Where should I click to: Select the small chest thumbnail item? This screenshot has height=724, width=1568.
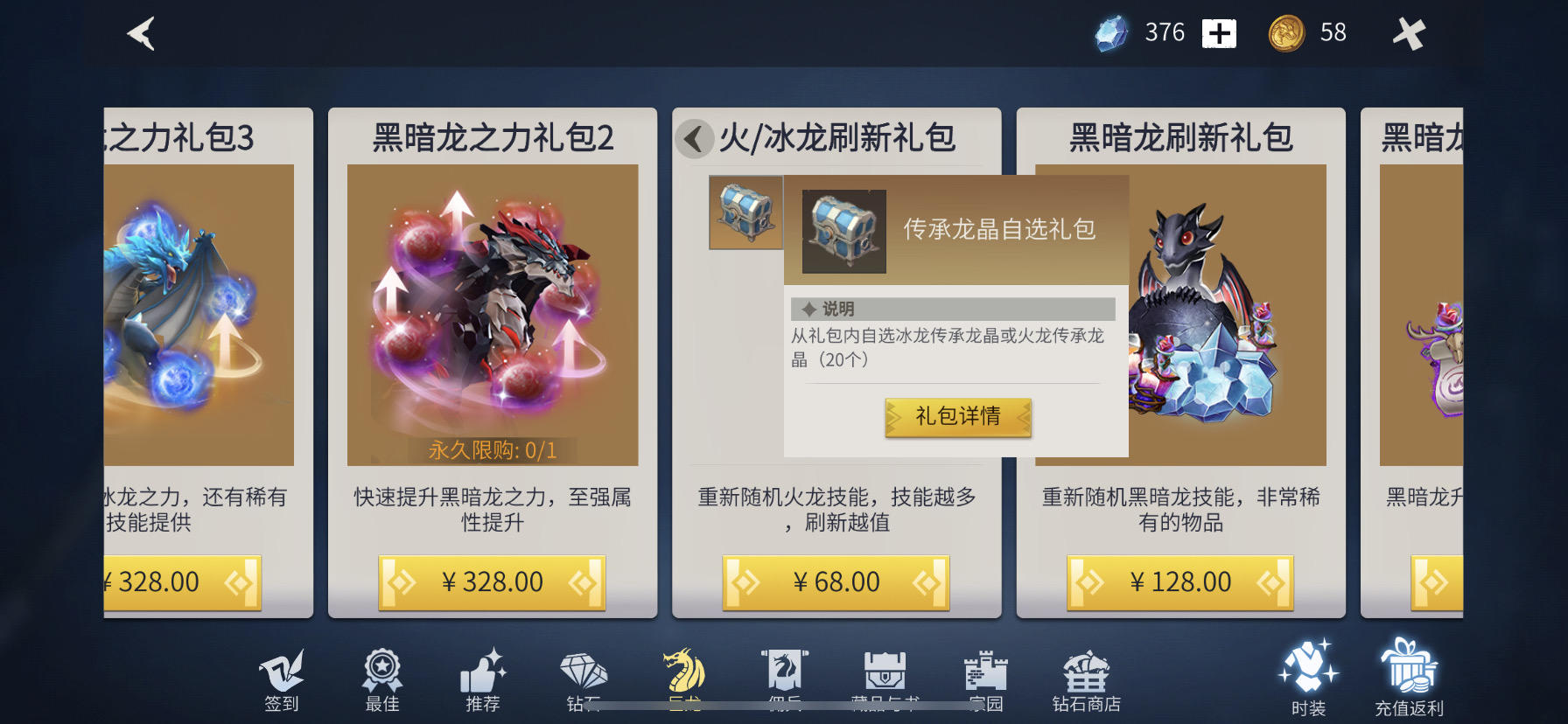click(x=746, y=212)
